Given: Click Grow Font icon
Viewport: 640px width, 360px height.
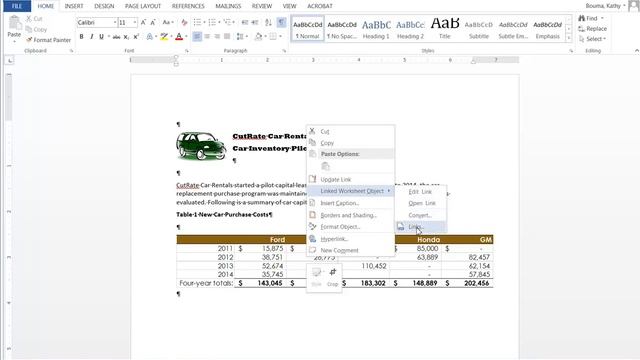Looking at the screenshot, I should (143, 22).
